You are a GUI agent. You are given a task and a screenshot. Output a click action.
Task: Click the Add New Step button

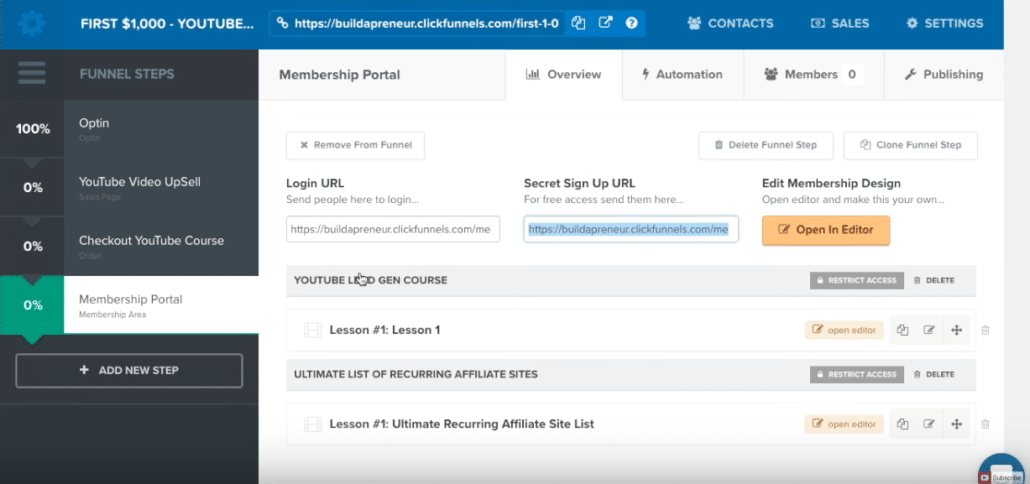(129, 370)
